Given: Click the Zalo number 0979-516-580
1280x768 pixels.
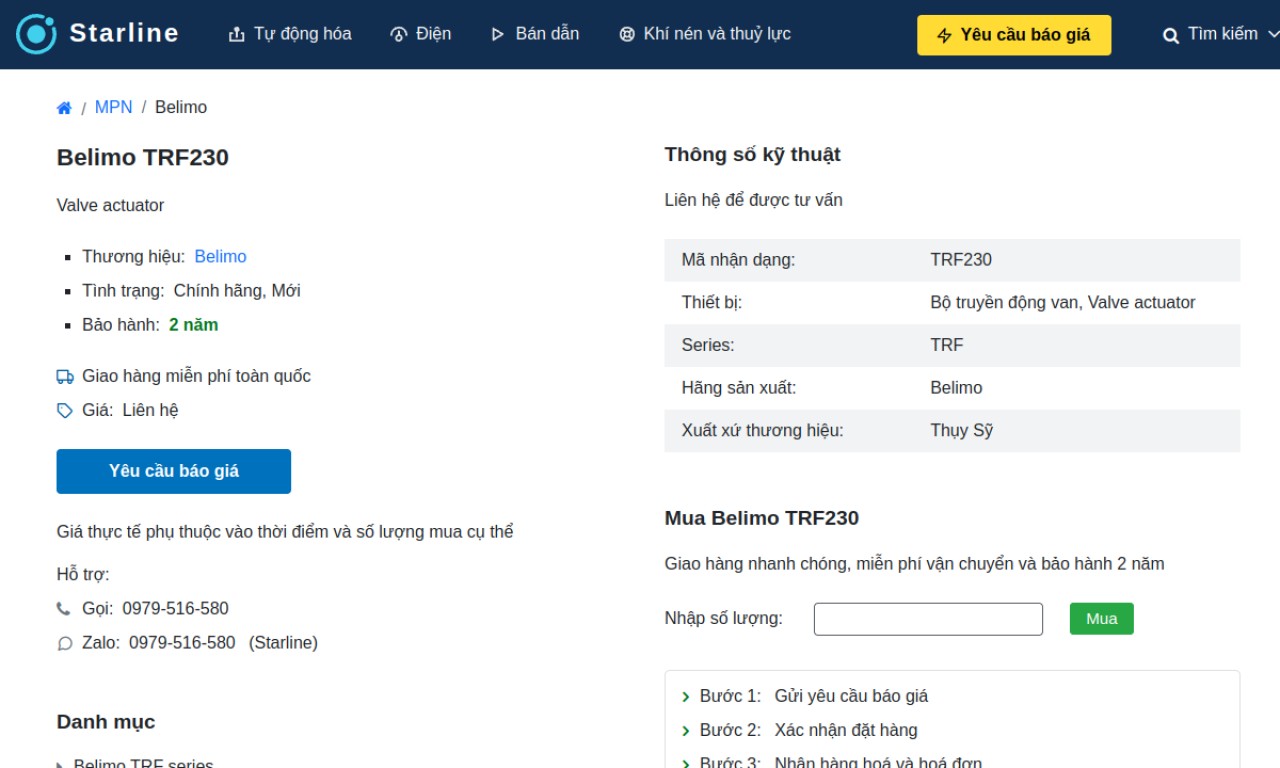Looking at the screenshot, I should click(x=182, y=643).
